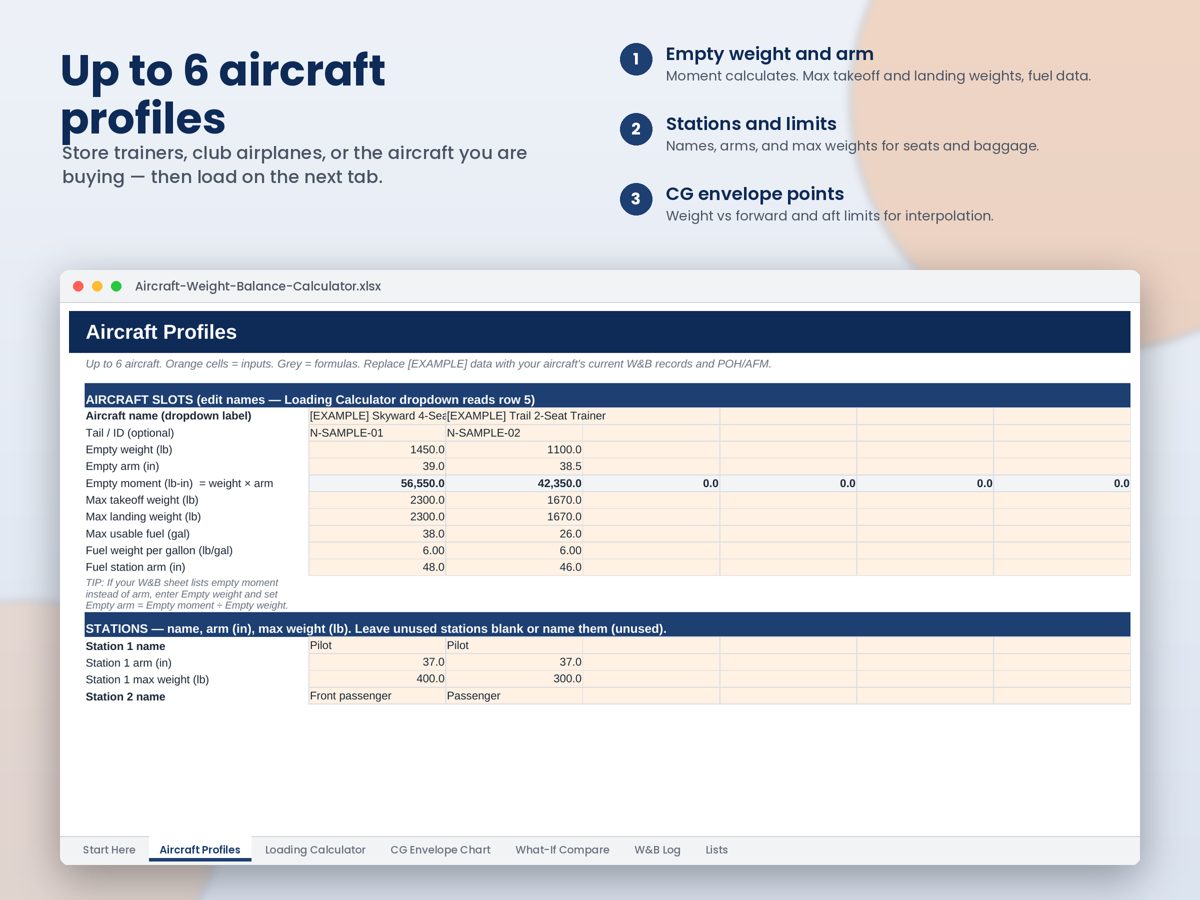Click the Fuel weight per gallon label

[159, 550]
